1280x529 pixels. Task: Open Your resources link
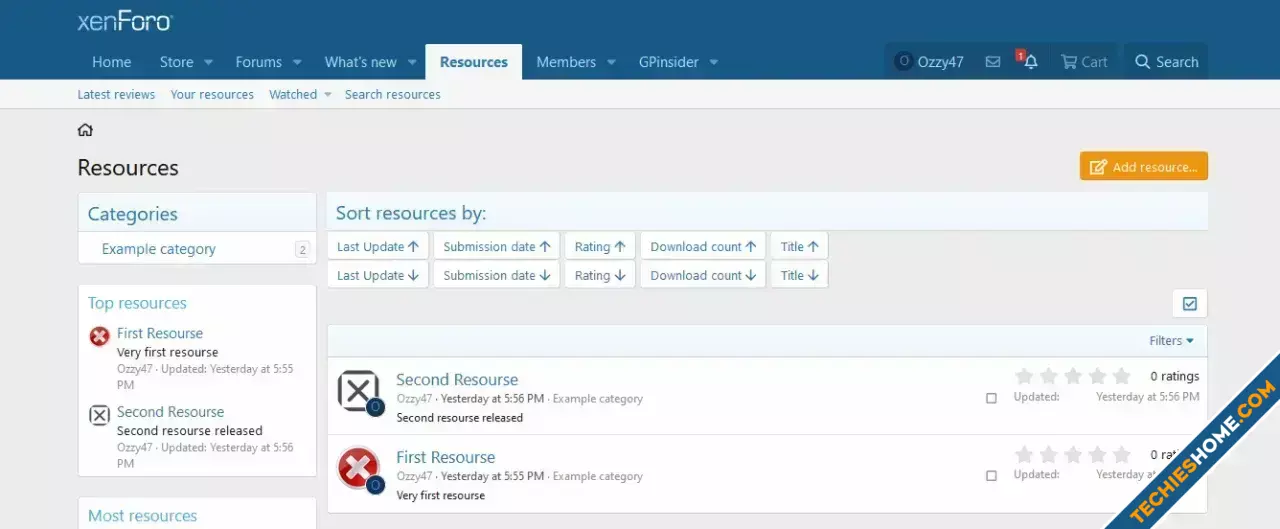(x=212, y=95)
